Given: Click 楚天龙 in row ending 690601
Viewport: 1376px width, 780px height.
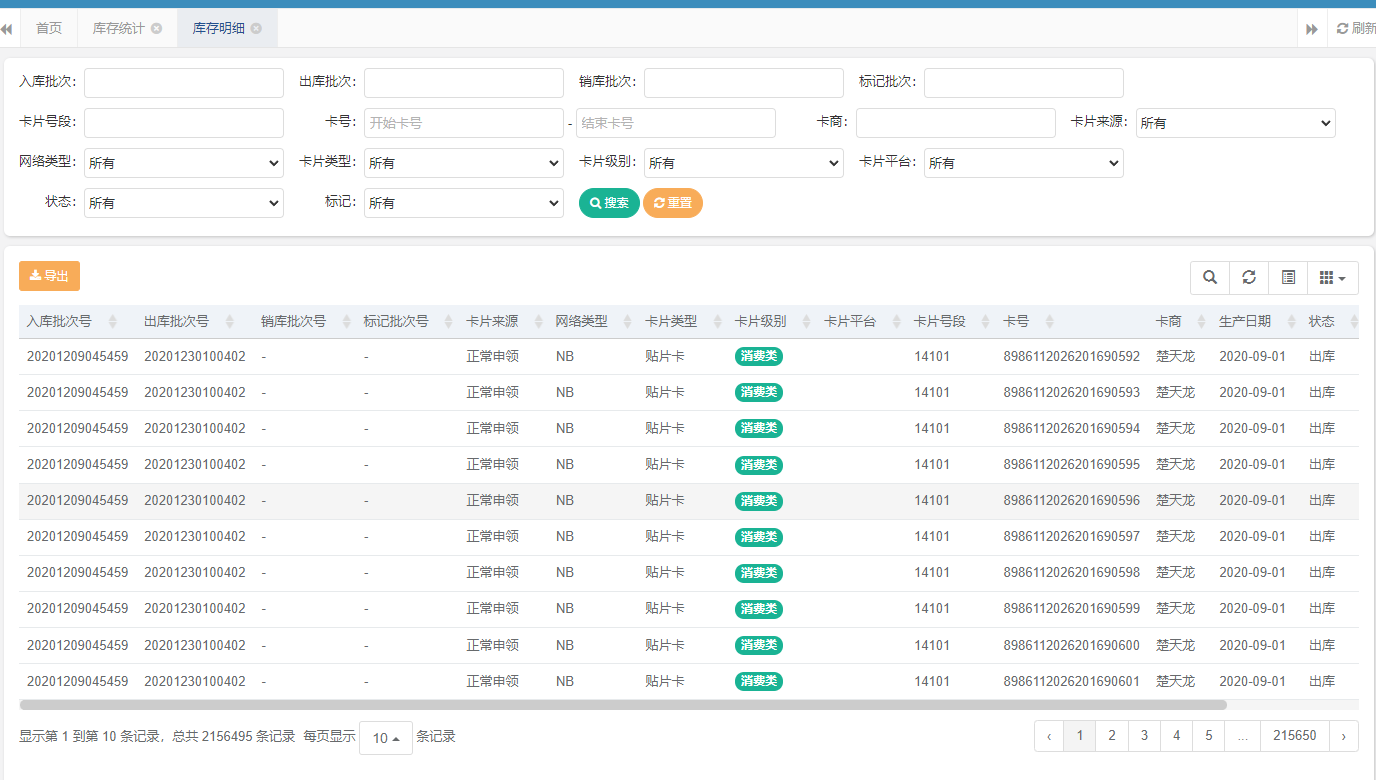Looking at the screenshot, I should pos(1176,681).
